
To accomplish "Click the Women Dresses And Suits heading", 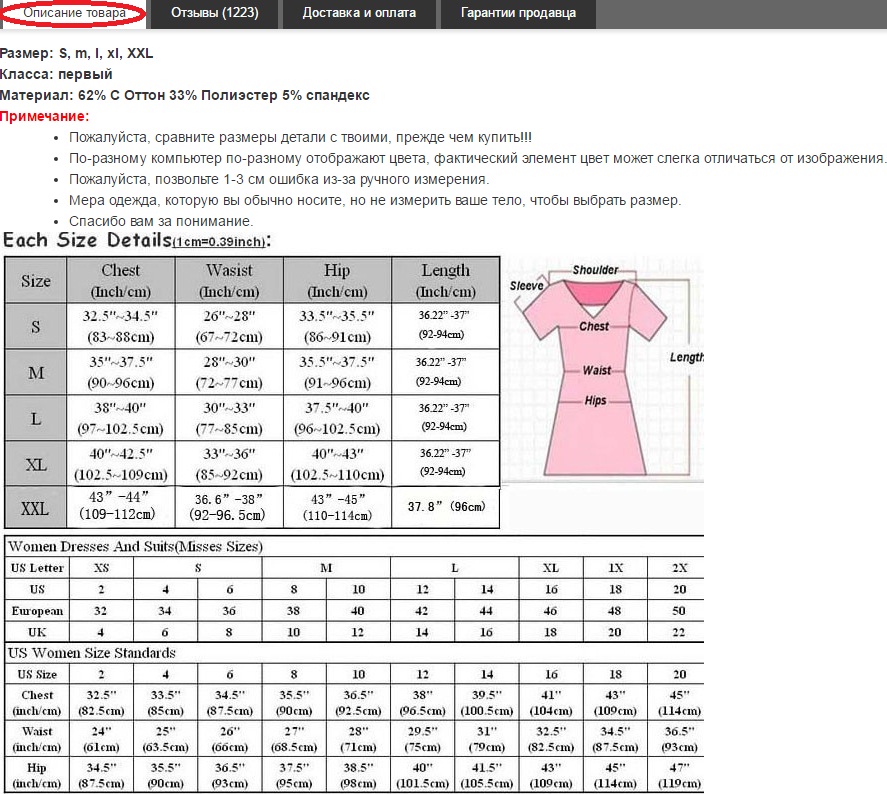I will click(x=135, y=546).
